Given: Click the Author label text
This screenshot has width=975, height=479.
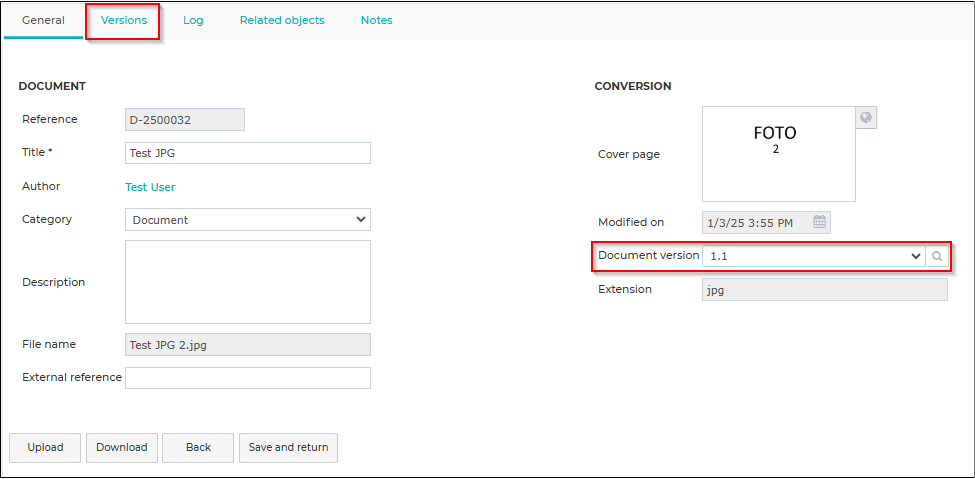Looking at the screenshot, I should [x=41, y=186].
